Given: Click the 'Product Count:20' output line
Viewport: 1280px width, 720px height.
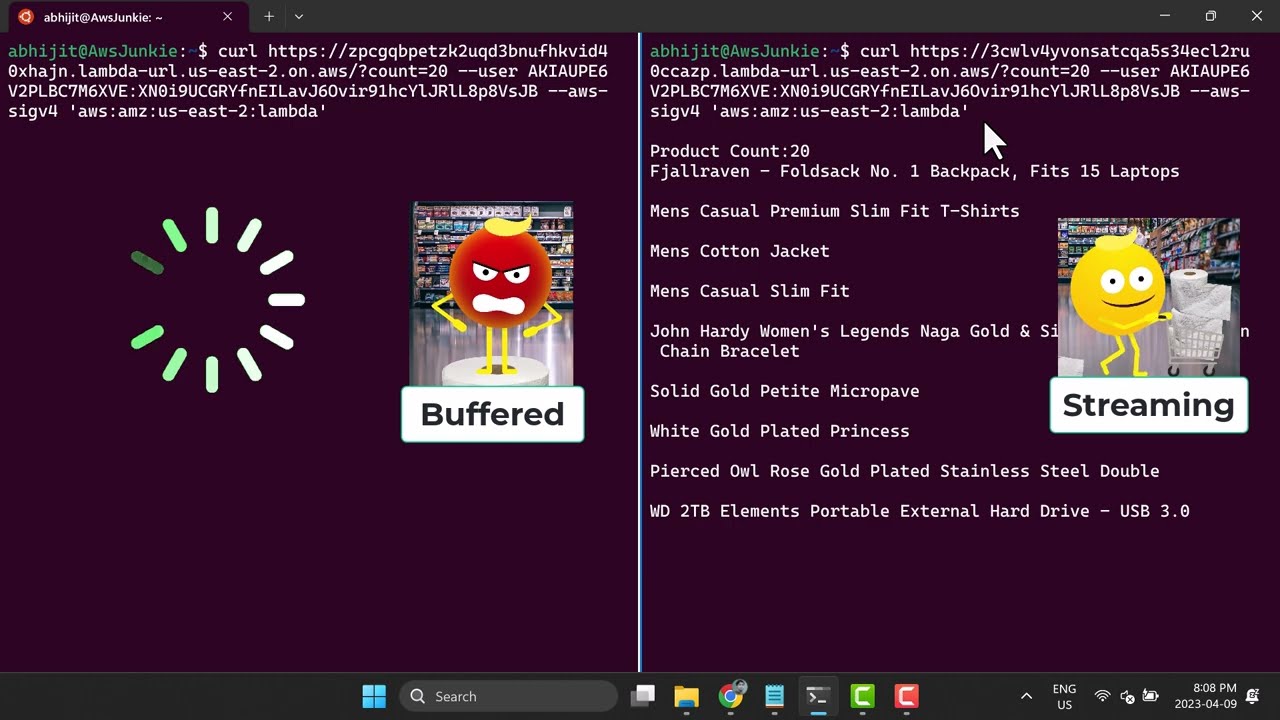Looking at the screenshot, I should click(730, 151).
